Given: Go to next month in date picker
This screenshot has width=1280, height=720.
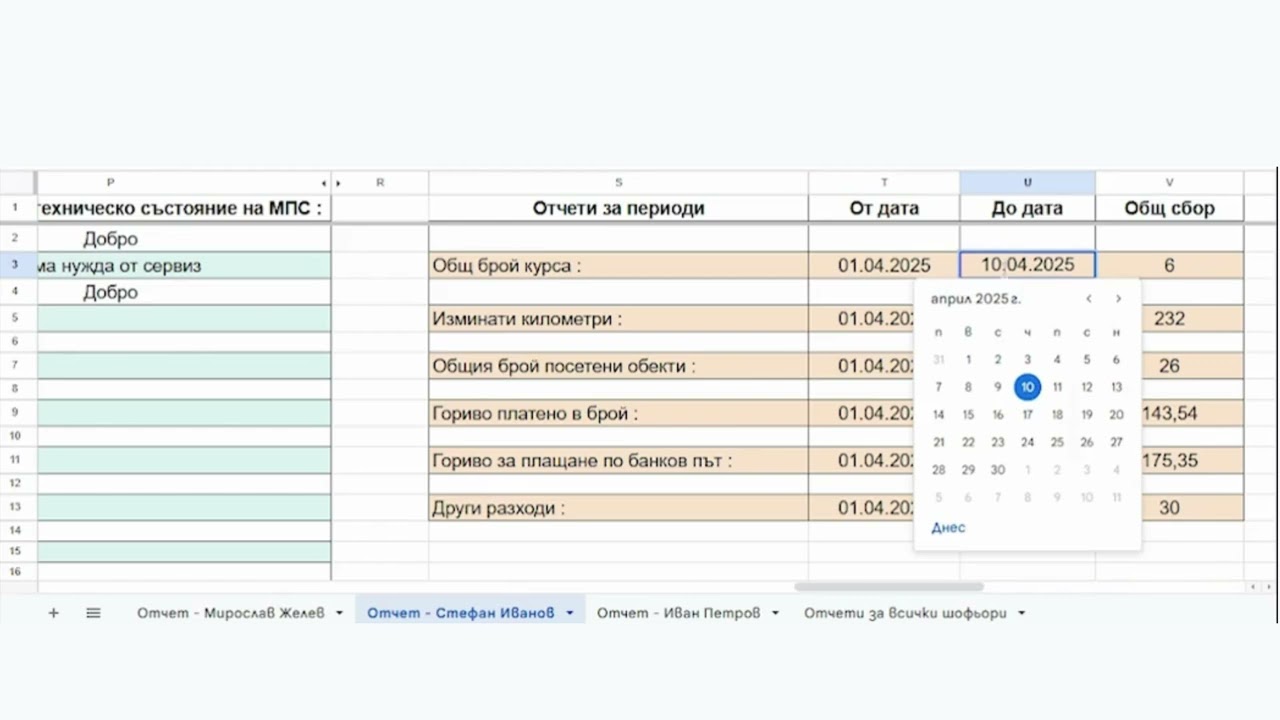Looking at the screenshot, I should (1118, 299).
